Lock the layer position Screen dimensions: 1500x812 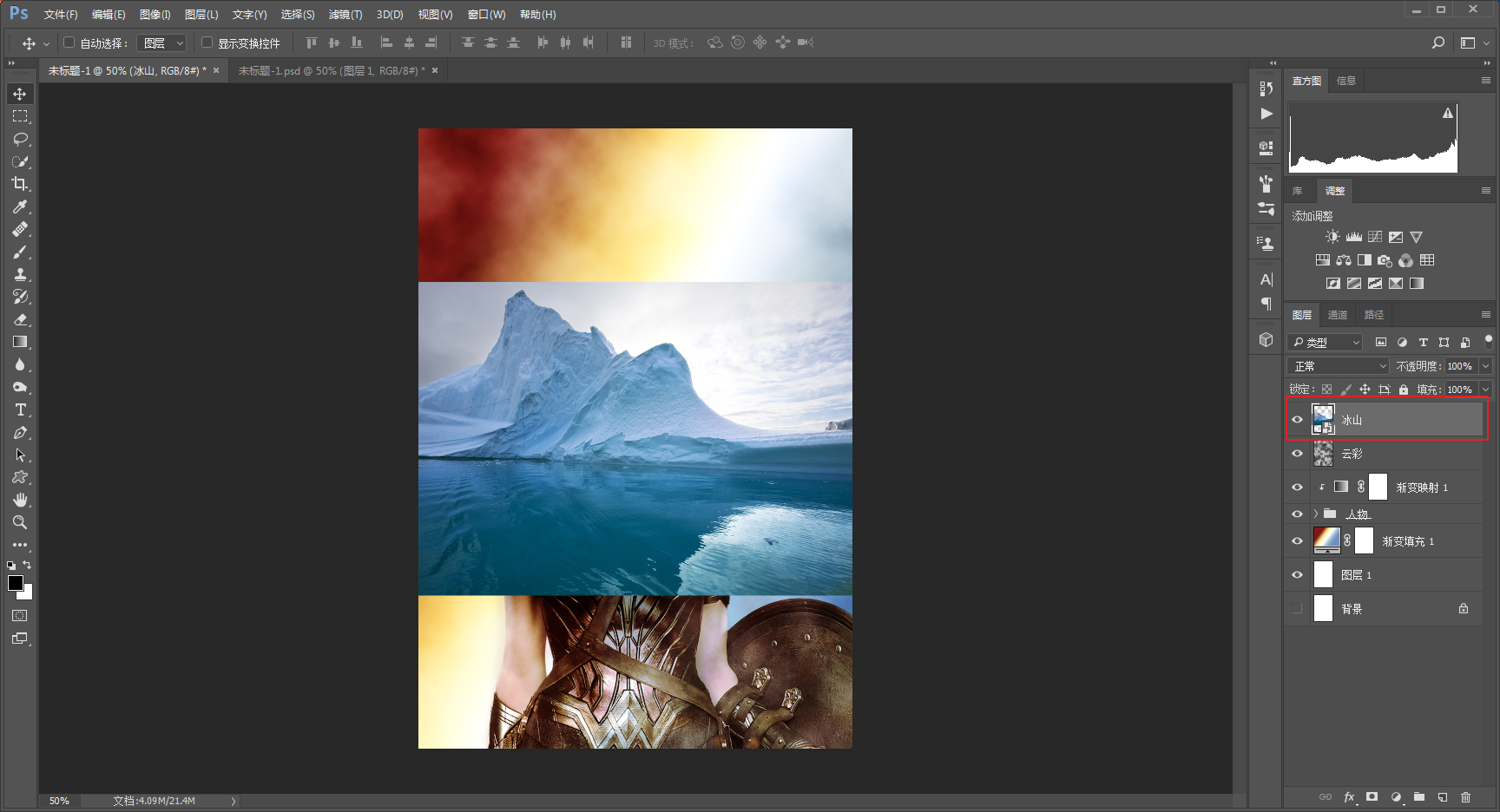[1365, 390]
